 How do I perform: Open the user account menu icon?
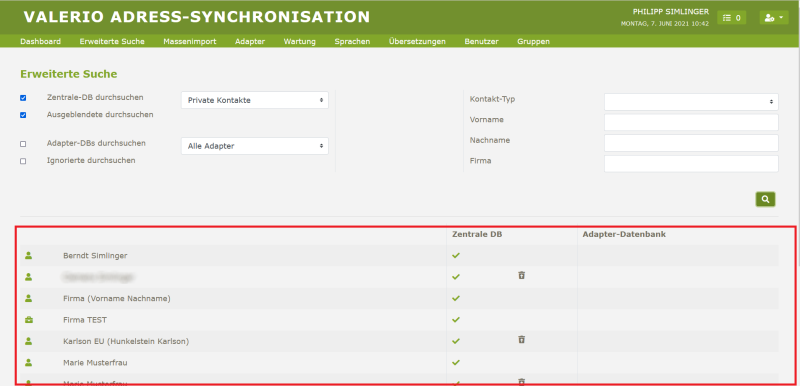[x=774, y=18]
